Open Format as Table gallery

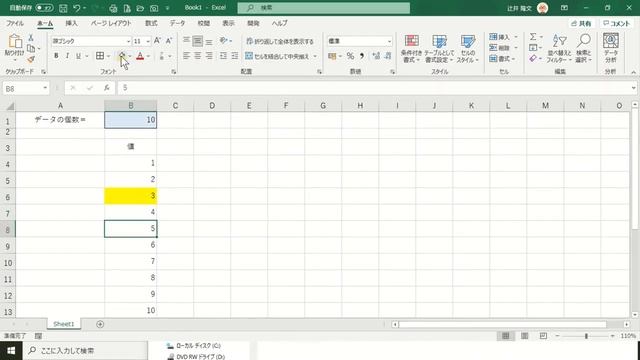click(x=439, y=49)
